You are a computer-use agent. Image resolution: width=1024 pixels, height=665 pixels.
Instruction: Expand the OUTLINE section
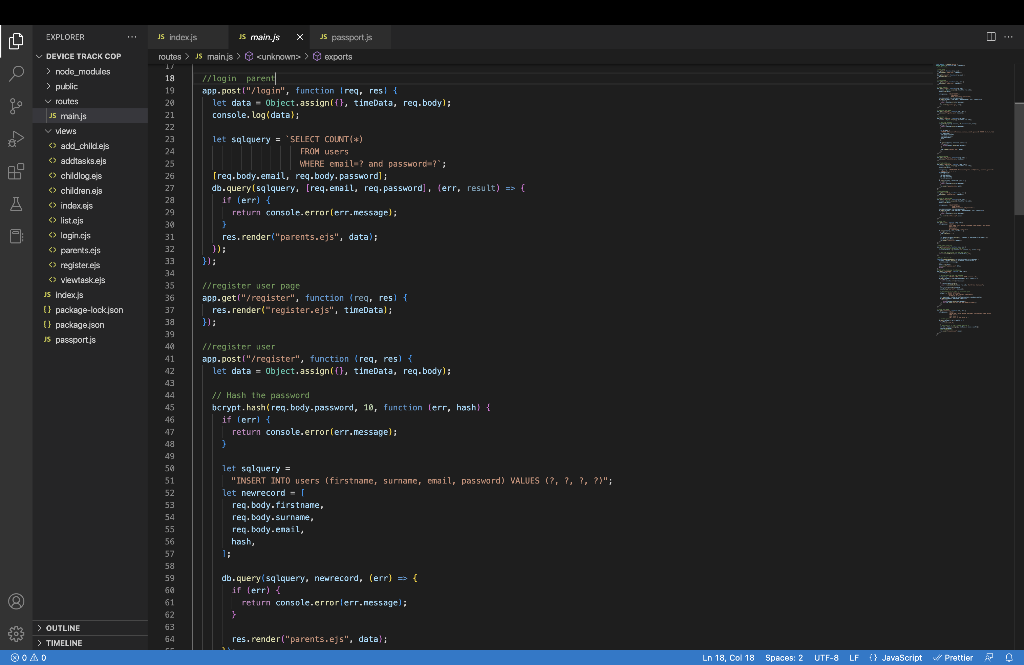[x=62, y=628]
